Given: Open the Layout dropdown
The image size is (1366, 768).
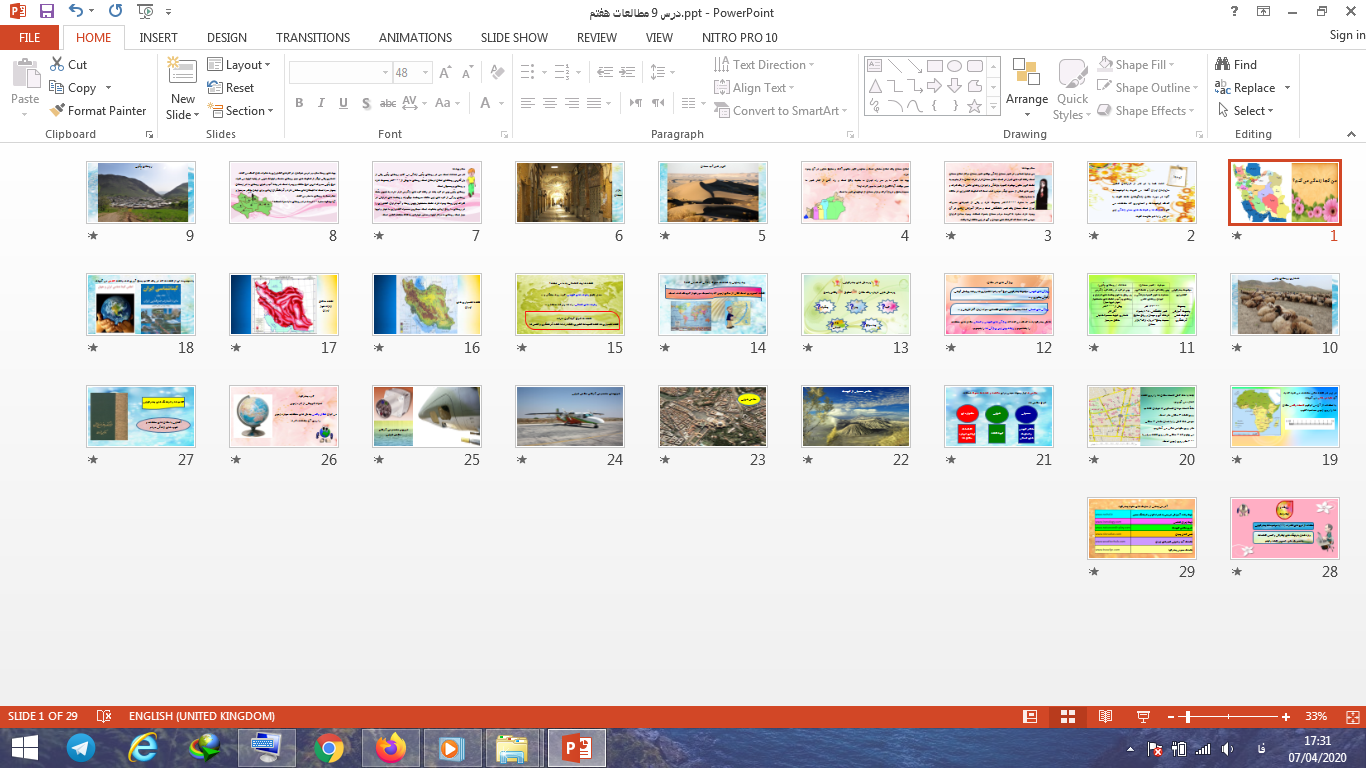Looking at the screenshot, I should pos(239,64).
